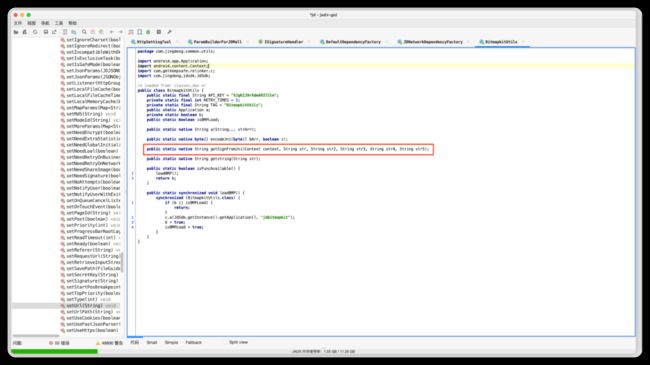The image size is (650, 365).
Task: Click the Open file toolbar icon
Action: (x=16, y=32)
